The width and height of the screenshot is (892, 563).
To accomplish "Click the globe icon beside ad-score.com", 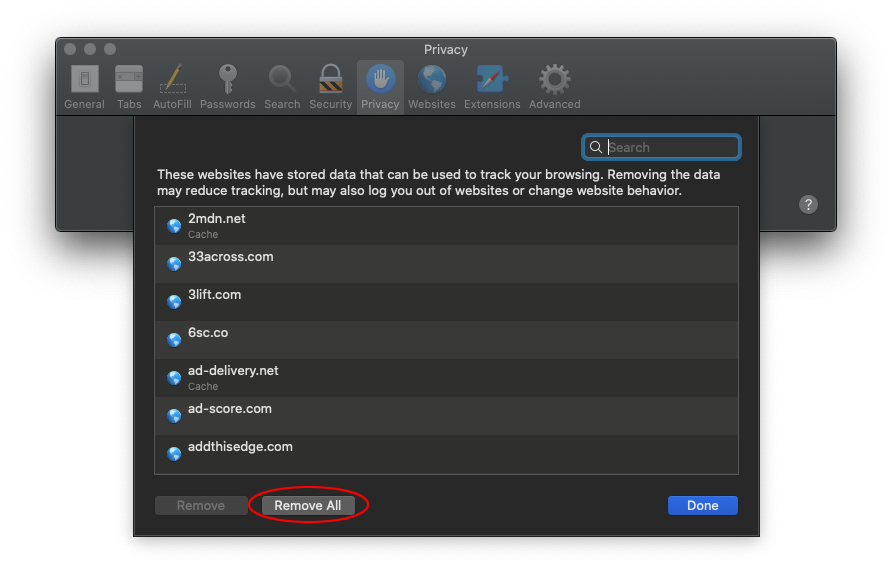I will [174, 416].
